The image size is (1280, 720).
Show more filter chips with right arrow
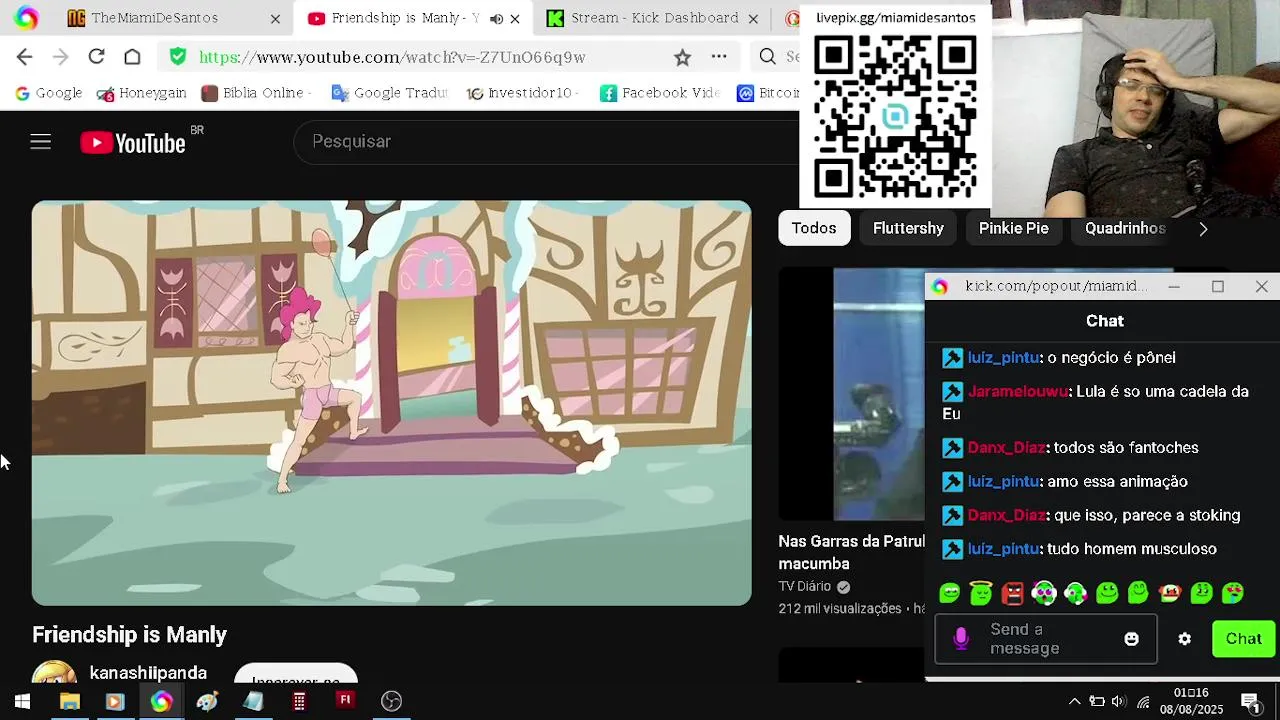tap(1203, 228)
